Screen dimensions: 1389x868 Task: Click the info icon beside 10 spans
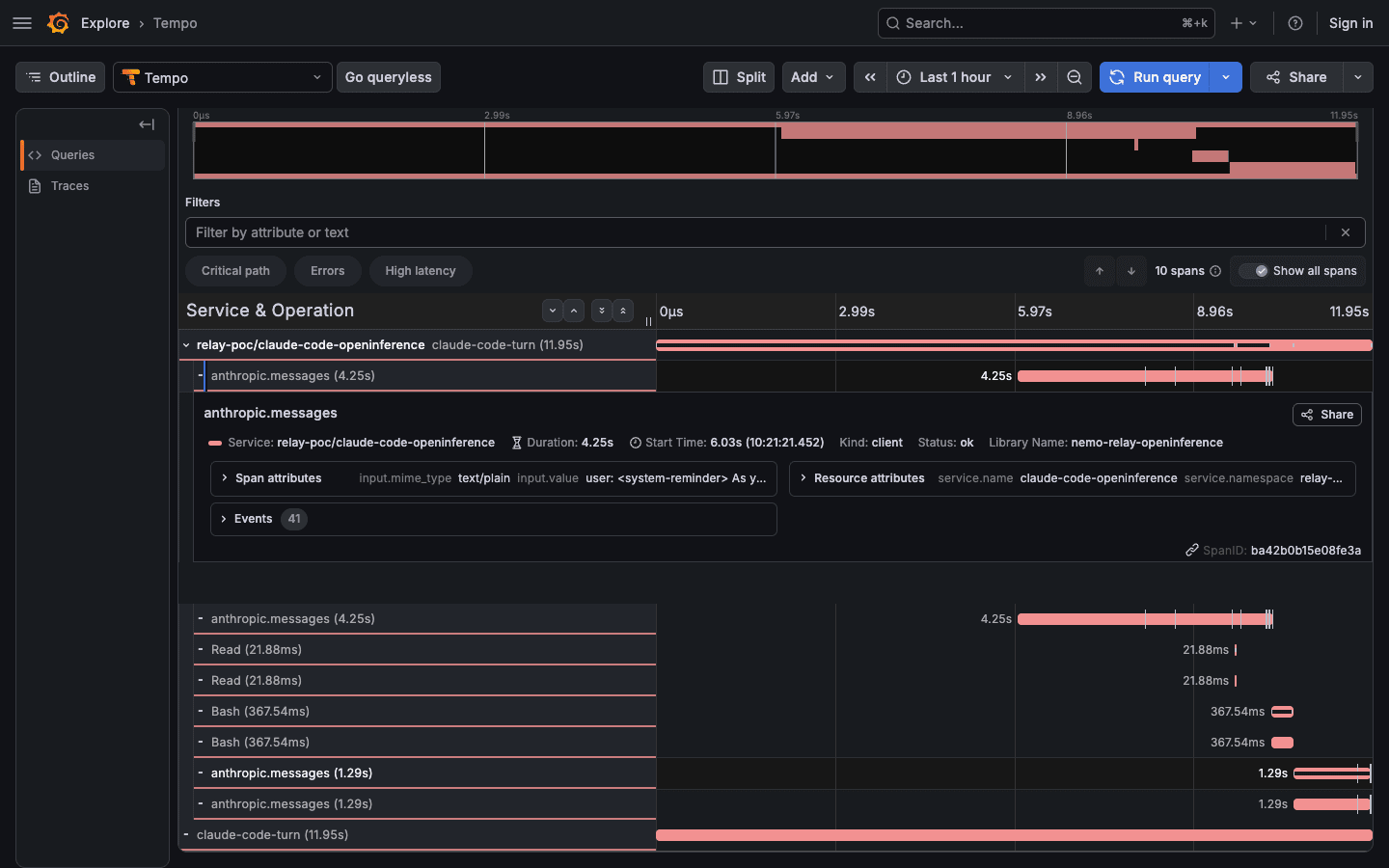pyautogui.click(x=1215, y=271)
